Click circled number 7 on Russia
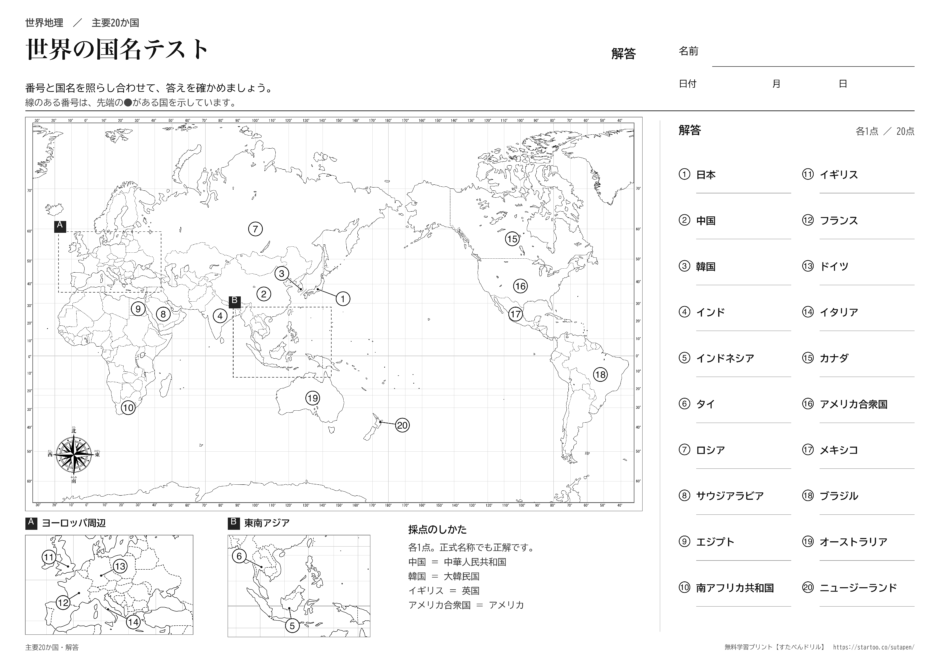This screenshot has width=940, height=665. pos(255,229)
